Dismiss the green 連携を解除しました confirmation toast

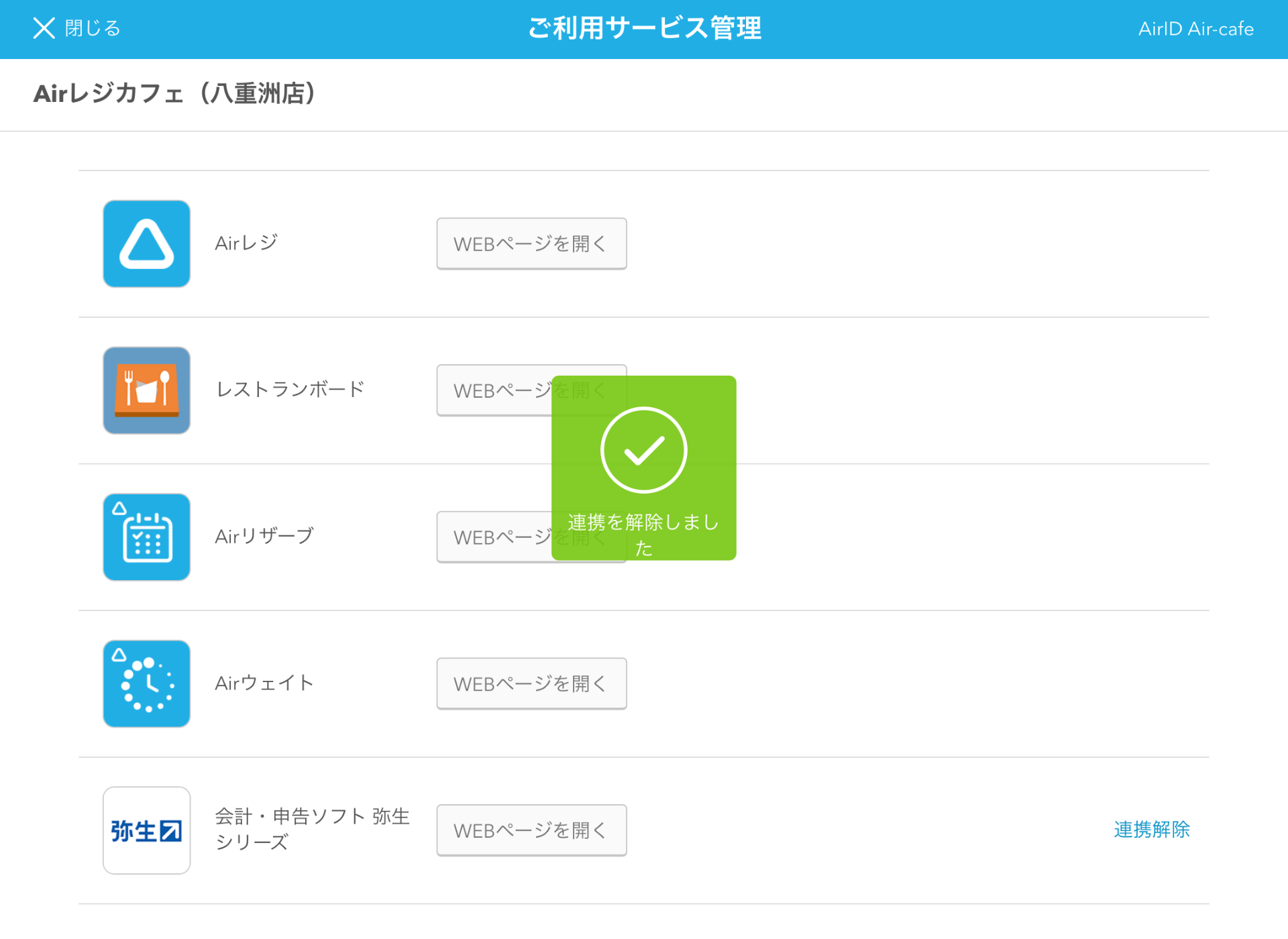(644, 468)
